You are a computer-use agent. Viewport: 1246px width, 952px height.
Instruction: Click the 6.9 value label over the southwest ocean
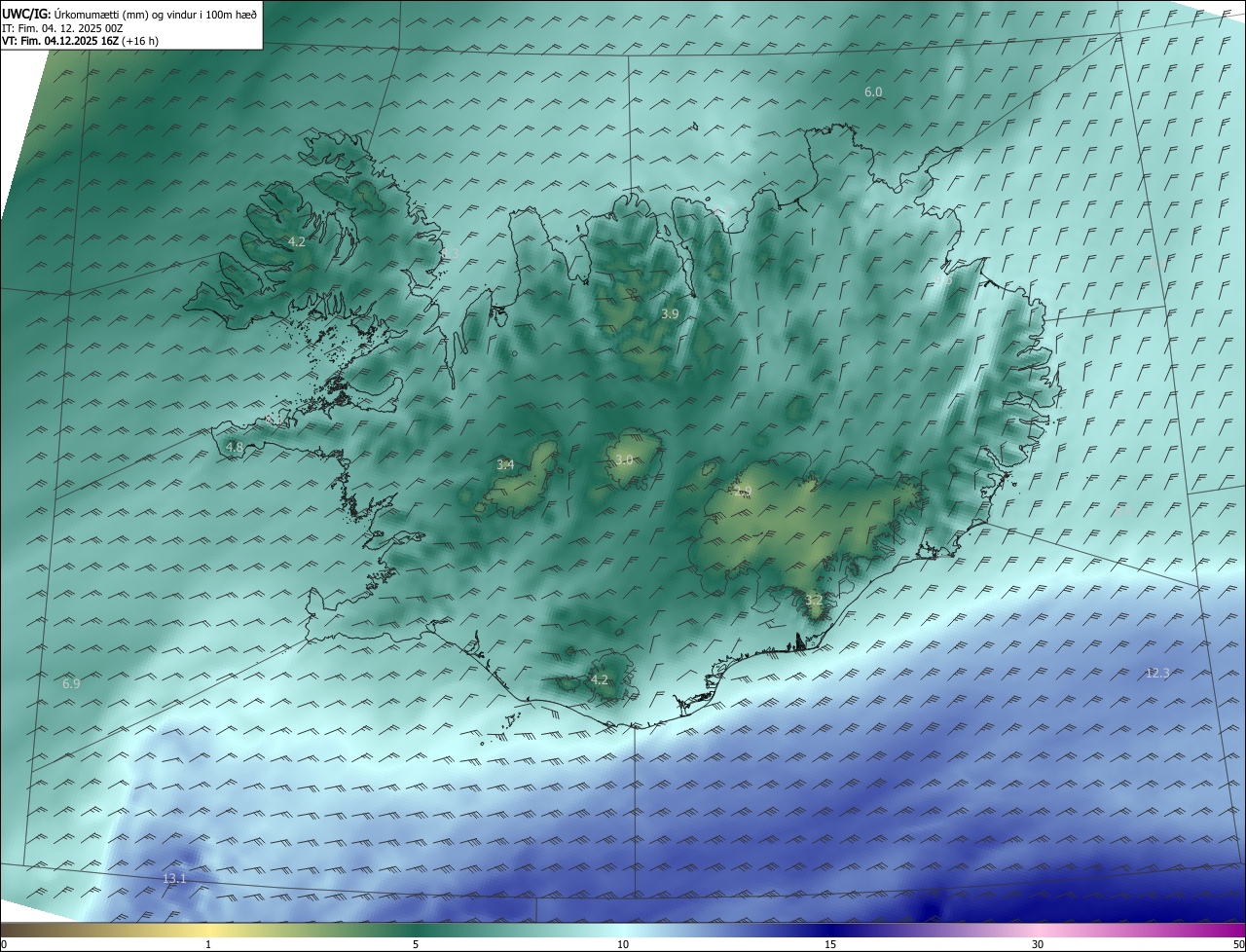pyautogui.click(x=71, y=684)
